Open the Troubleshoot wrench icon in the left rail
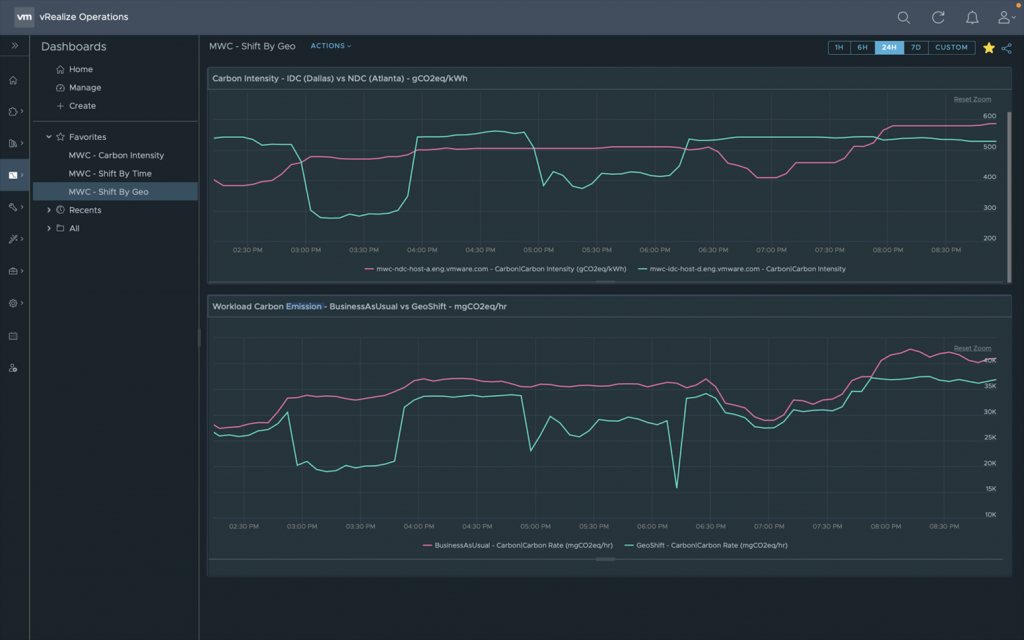This screenshot has width=1024, height=640. point(13,207)
